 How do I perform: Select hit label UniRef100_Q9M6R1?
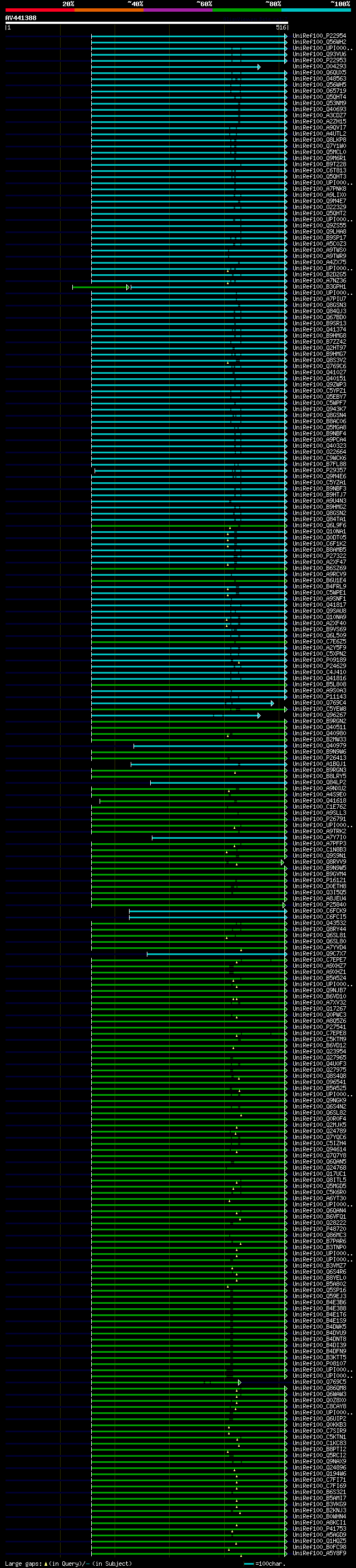coord(319,159)
